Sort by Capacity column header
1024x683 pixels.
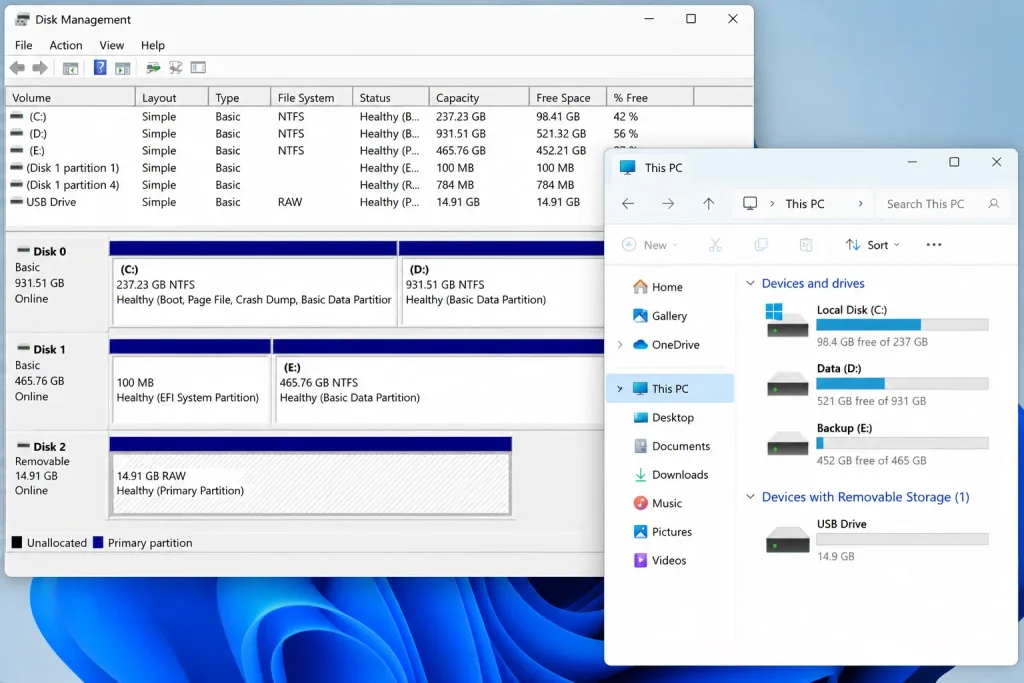pos(479,97)
